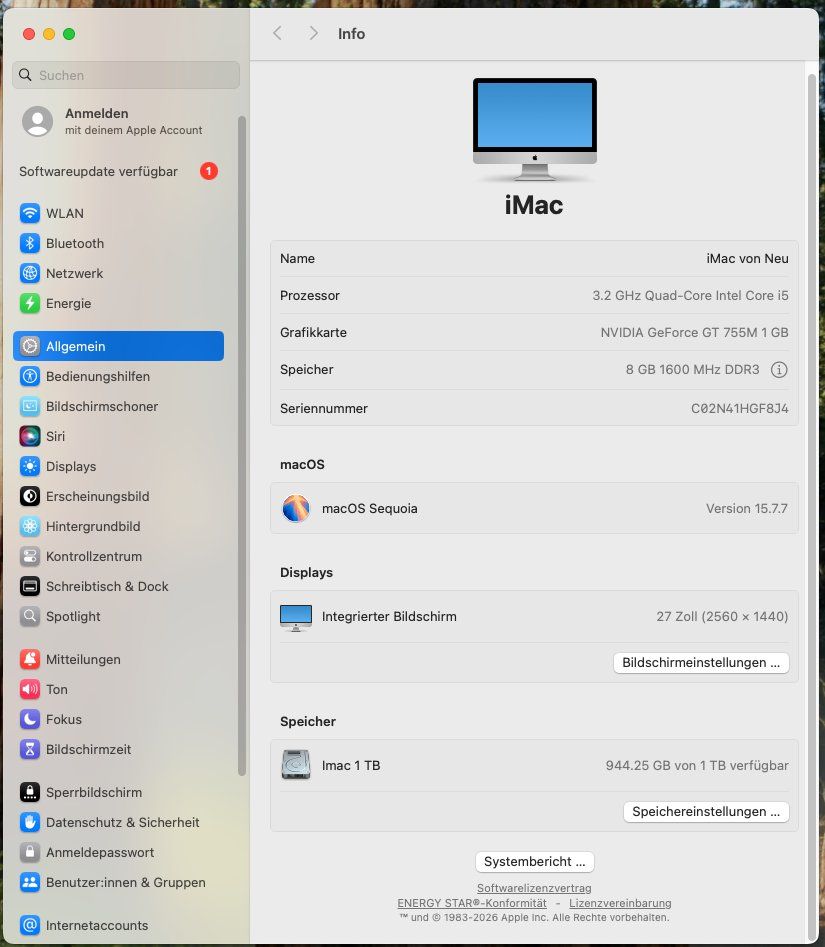
Task: Click the Sperrbildschirm lock icon
Action: 30,792
